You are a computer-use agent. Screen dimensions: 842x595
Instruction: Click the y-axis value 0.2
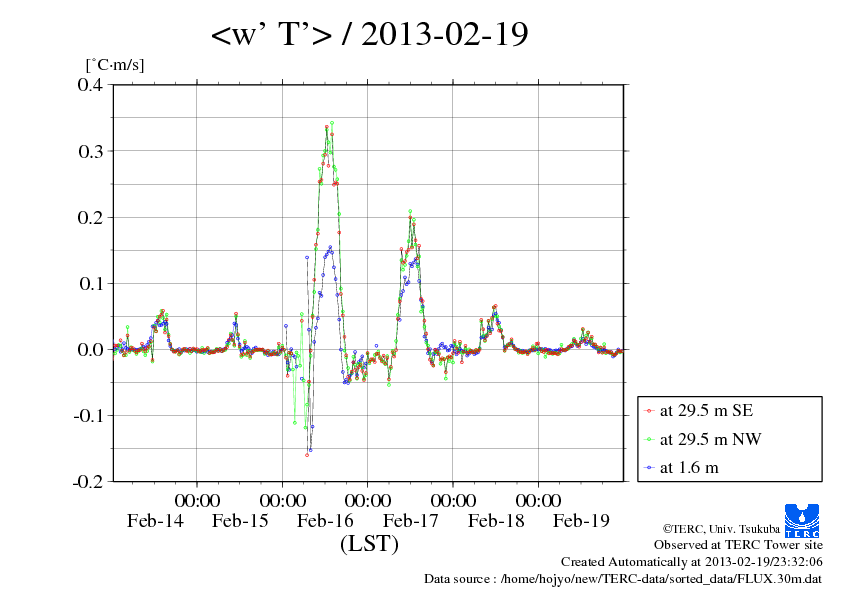tap(90, 217)
